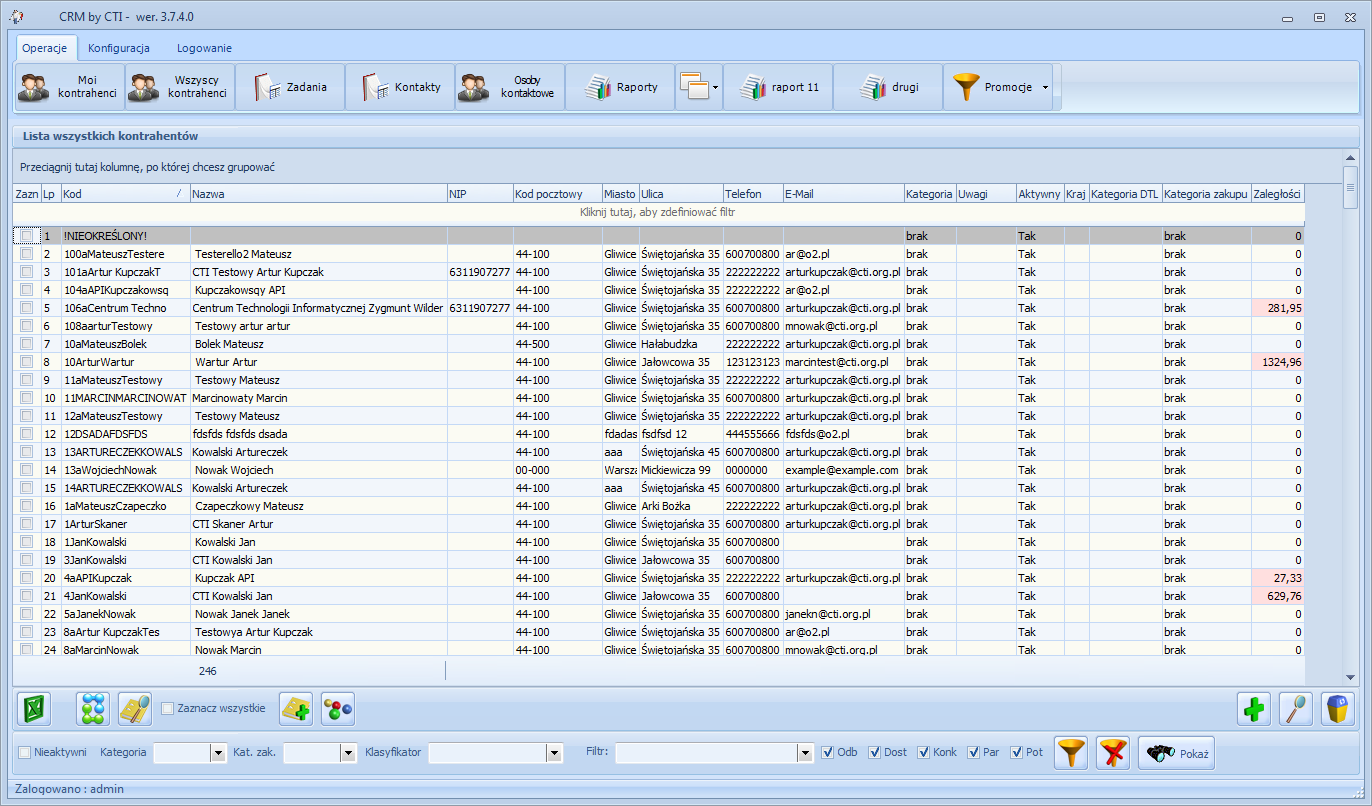
Task: Tick row checkbox for 10ArturWartur
Action: [x=26, y=362]
